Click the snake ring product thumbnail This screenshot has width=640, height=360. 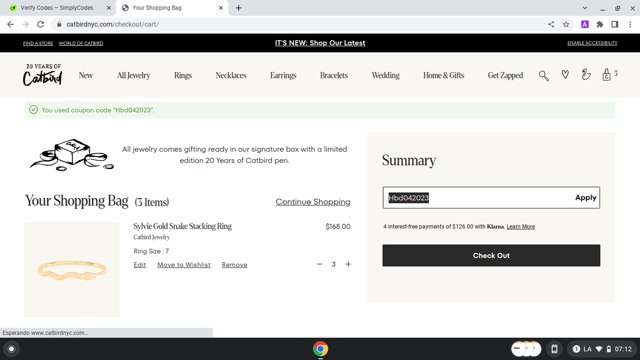(72, 269)
